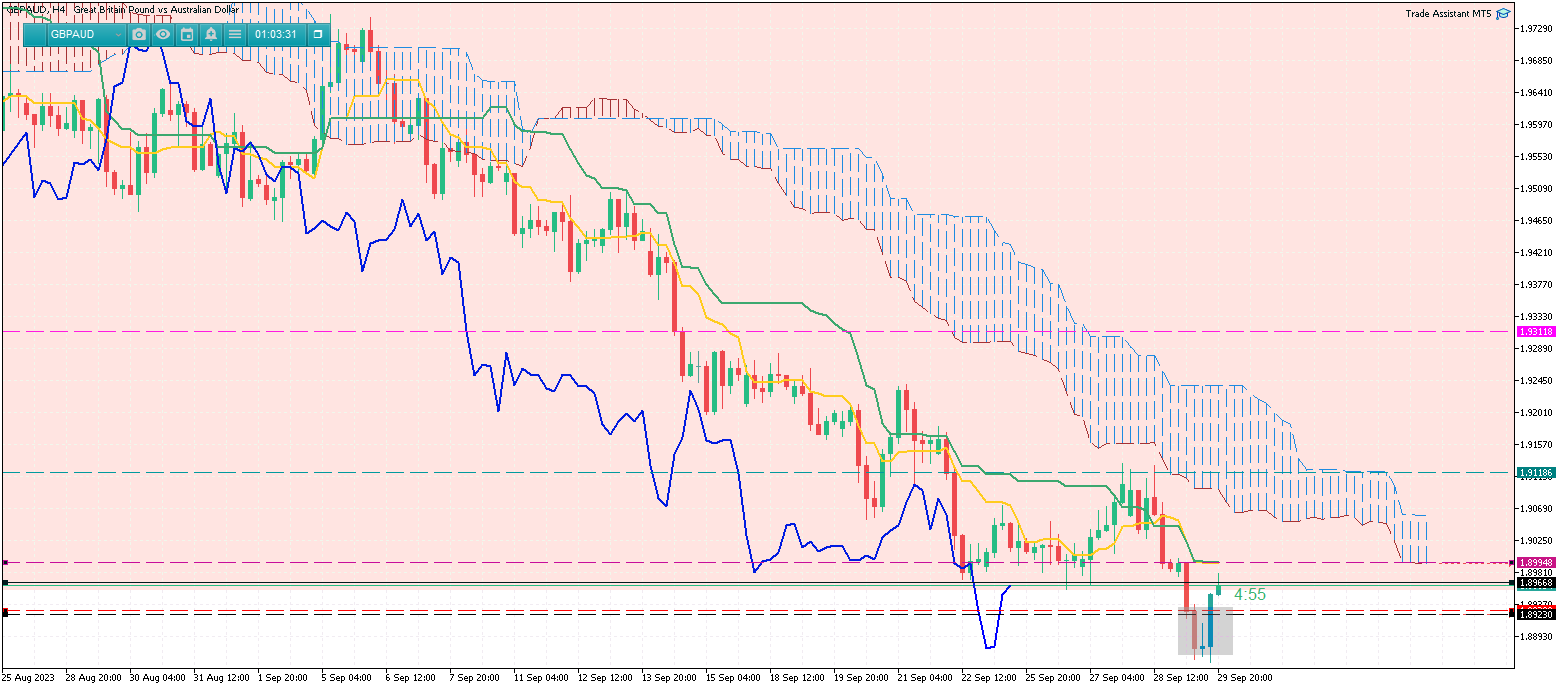Open the hamburger menu in the trade panel
Screen dimensions: 1567x689
point(235,34)
